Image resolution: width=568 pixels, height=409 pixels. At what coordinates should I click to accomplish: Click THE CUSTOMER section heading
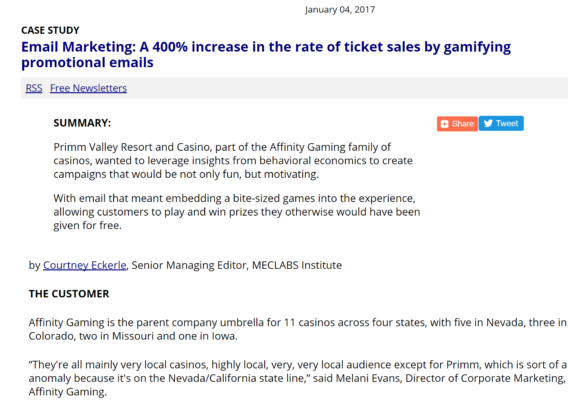(x=69, y=294)
